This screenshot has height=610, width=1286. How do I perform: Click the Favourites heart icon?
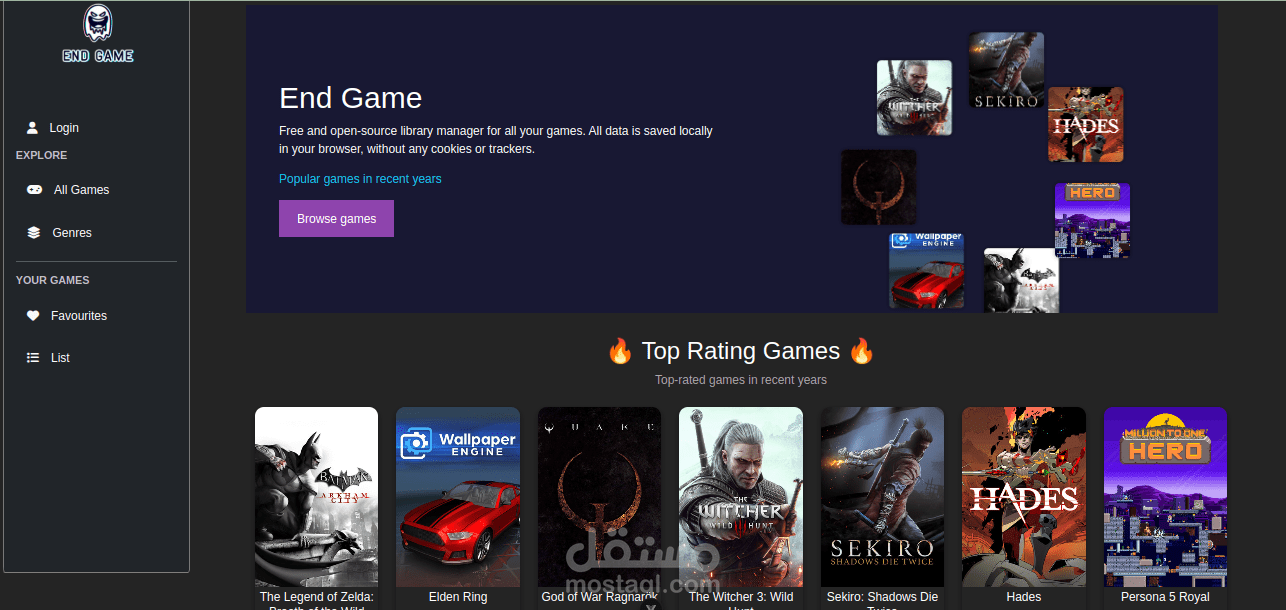coord(32,316)
